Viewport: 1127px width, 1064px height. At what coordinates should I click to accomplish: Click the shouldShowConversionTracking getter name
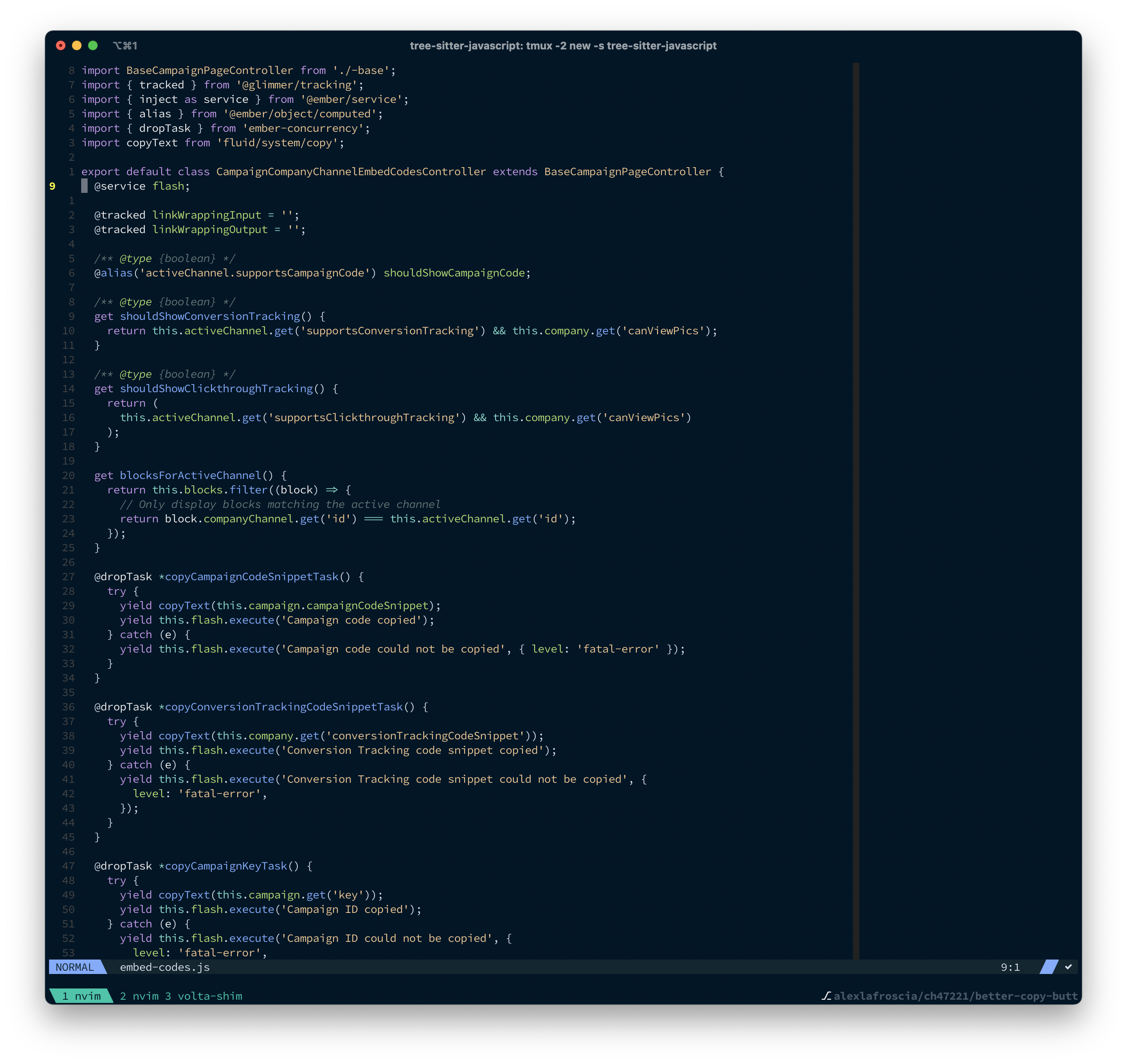tap(210, 317)
